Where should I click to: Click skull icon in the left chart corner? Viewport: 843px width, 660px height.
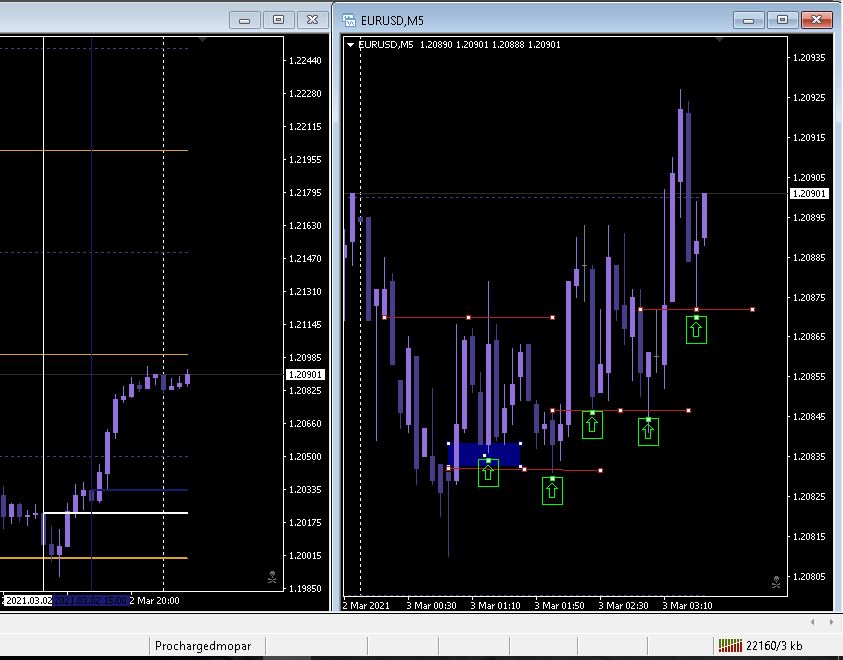[272, 577]
